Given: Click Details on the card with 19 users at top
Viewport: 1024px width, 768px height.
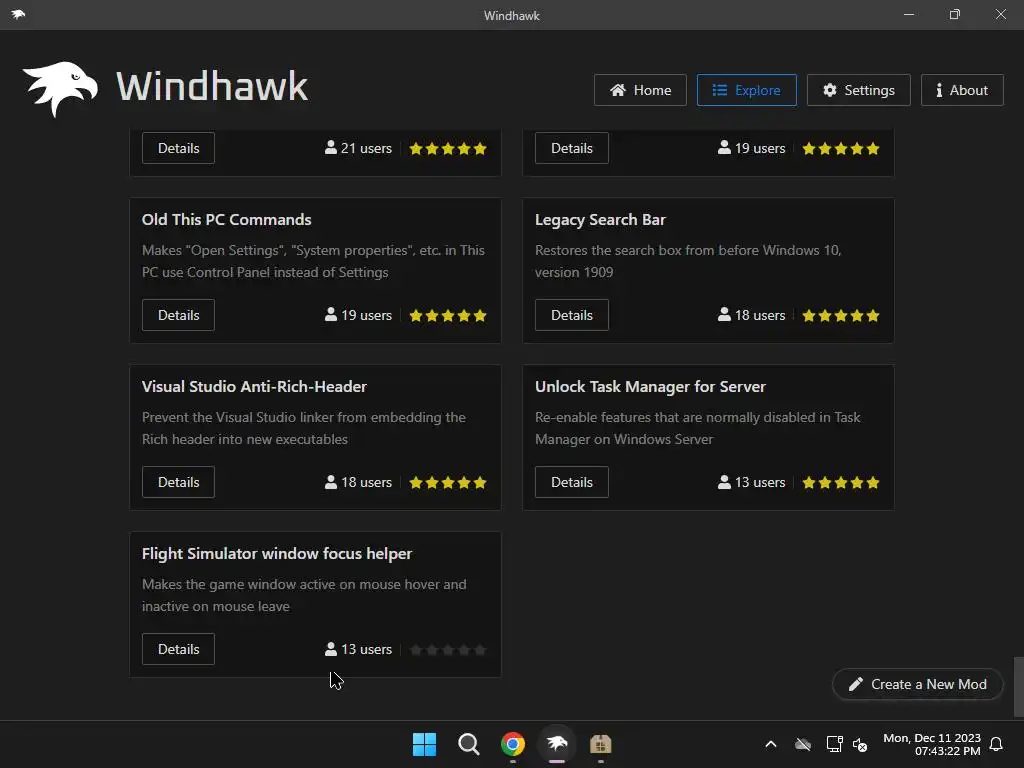Looking at the screenshot, I should coord(571,148).
